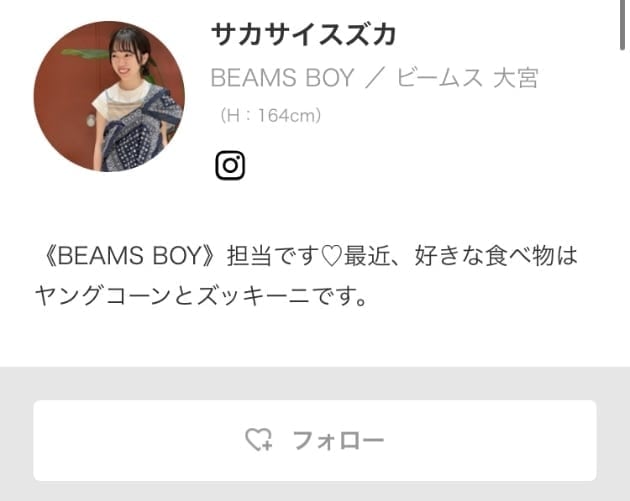630x501 pixels.
Task: Open the ビームス 大宮 shop link
Action: coord(468,78)
